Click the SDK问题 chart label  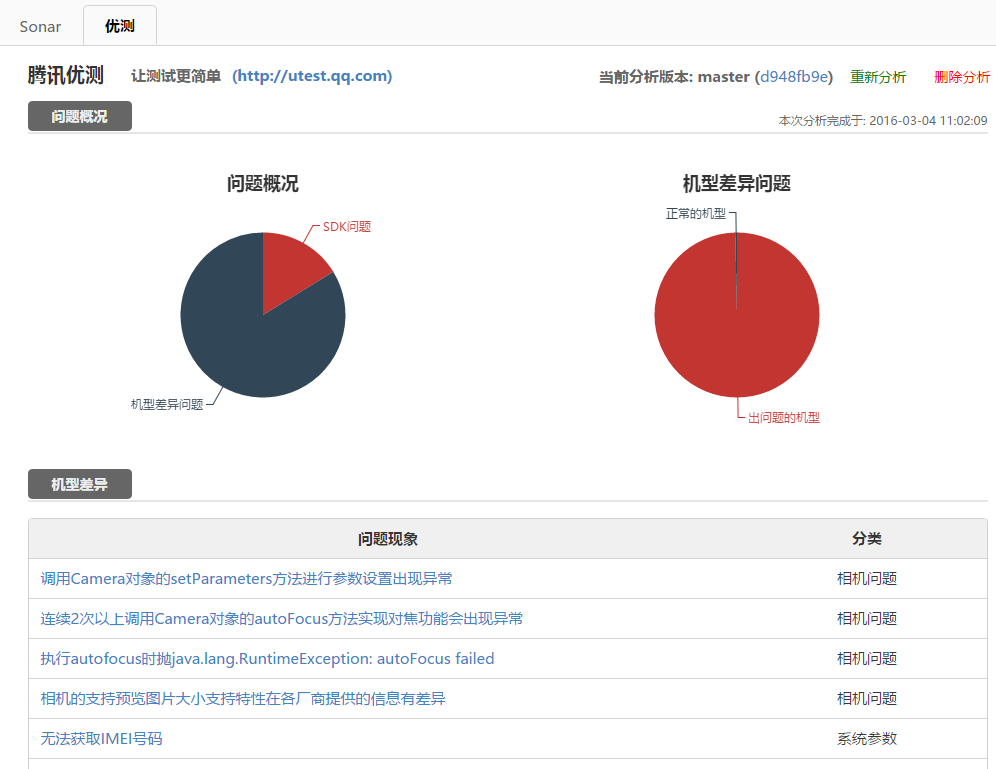(347, 227)
